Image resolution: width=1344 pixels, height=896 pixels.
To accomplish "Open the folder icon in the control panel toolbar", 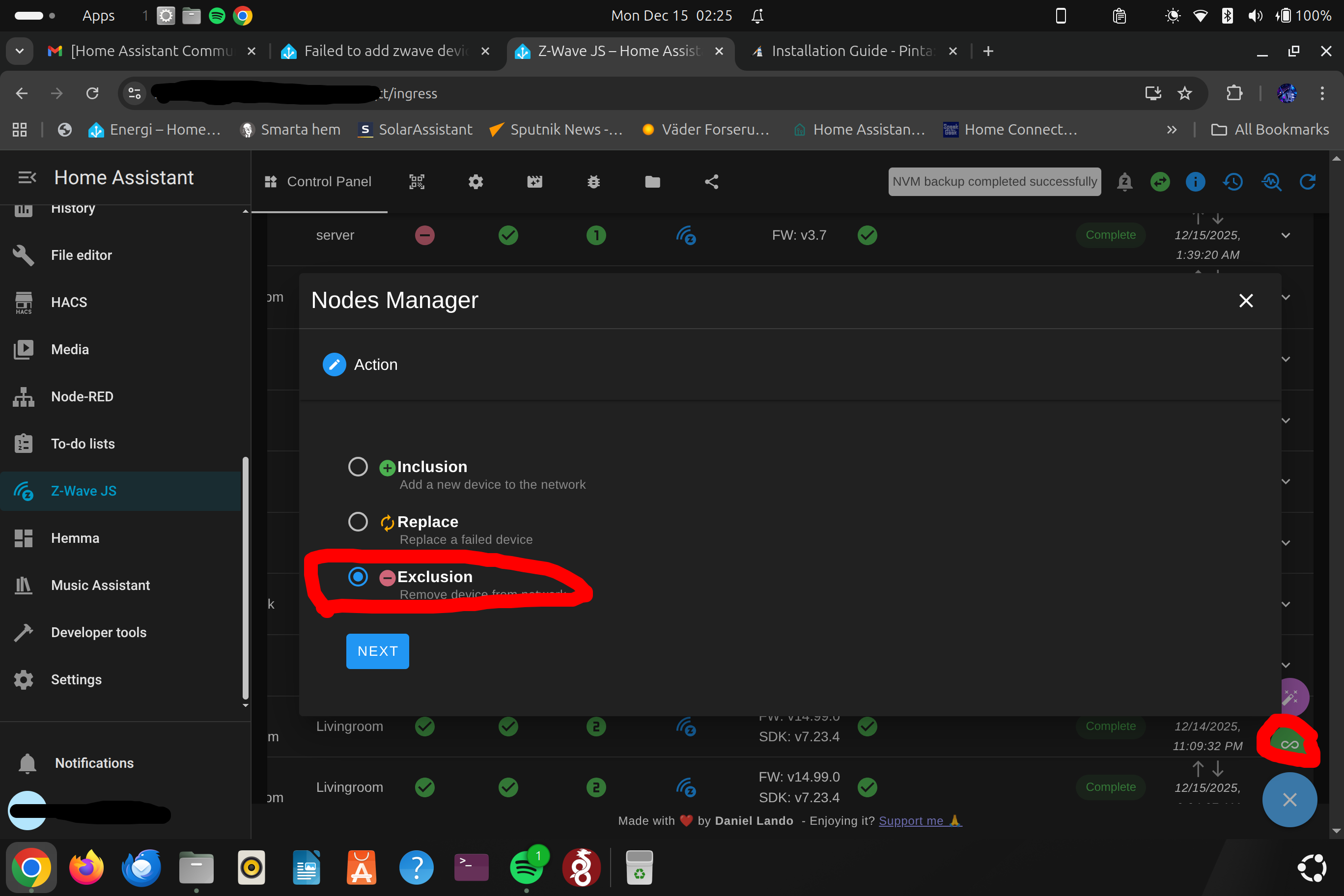I will tap(652, 182).
